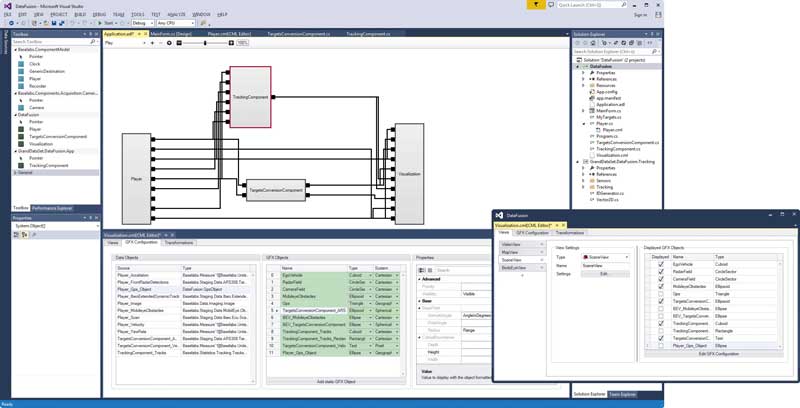Open the Debug configuration dropdown

(x=143, y=23)
